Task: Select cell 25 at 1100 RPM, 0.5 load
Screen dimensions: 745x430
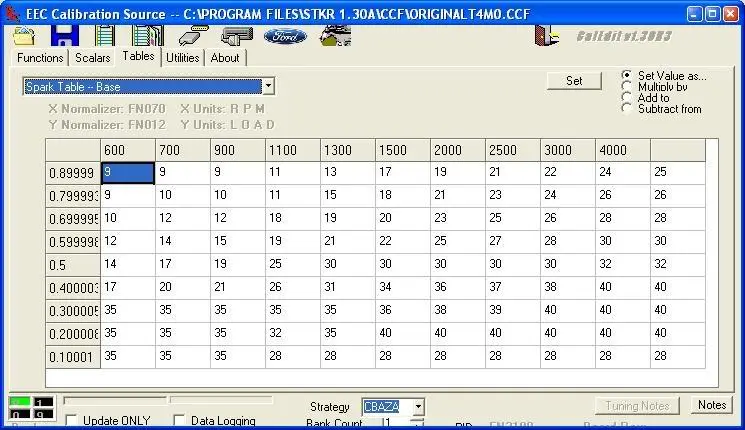Action: tap(293, 264)
